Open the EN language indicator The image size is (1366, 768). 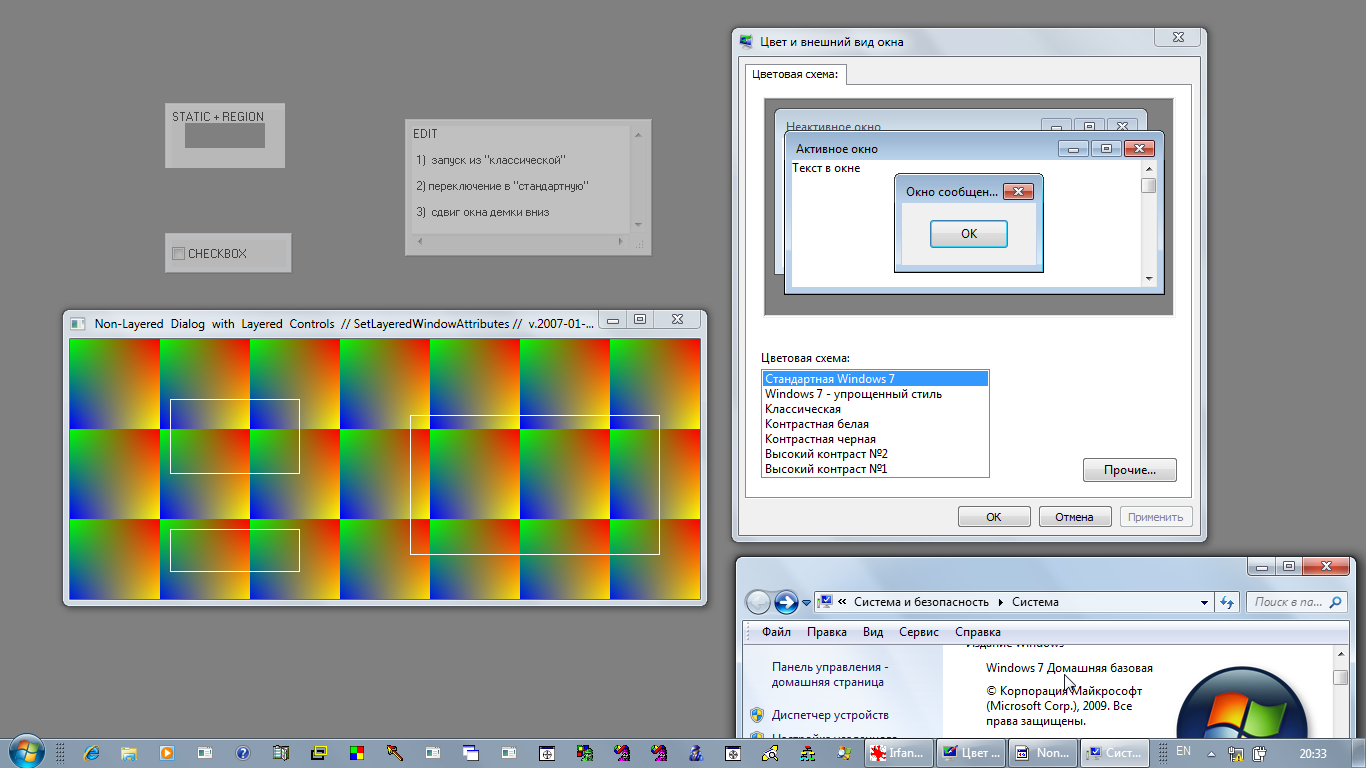click(x=1184, y=751)
